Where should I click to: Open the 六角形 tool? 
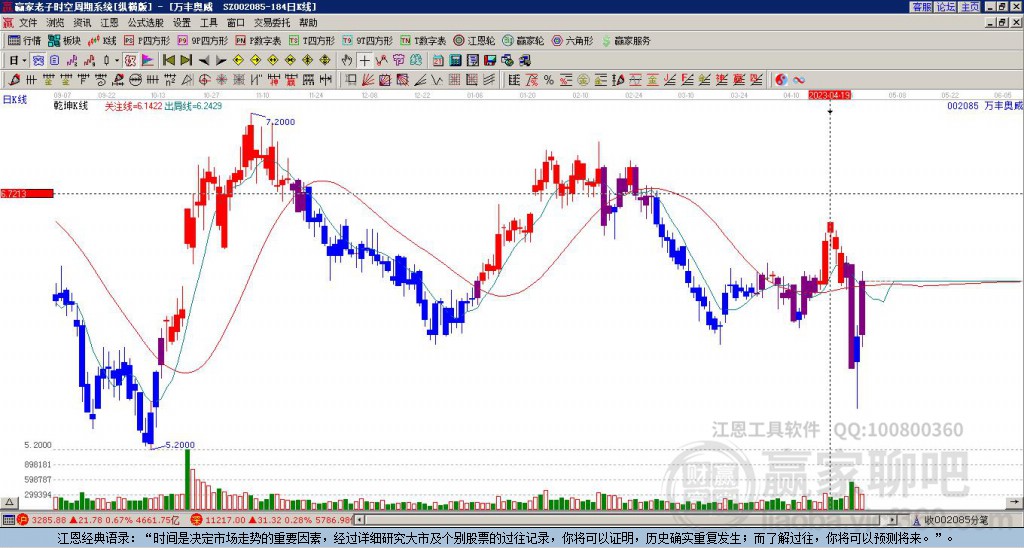pyautogui.click(x=572, y=40)
